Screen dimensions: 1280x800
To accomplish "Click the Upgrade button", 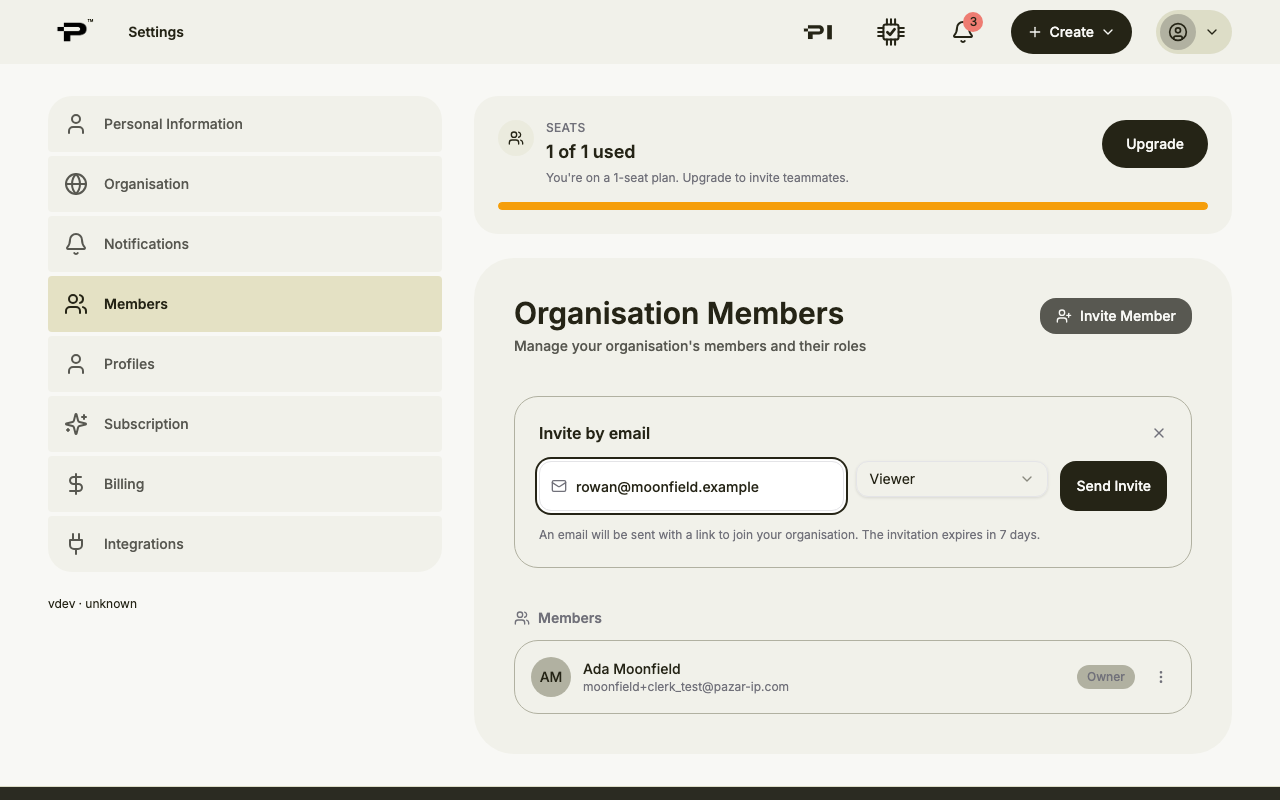I will click(x=1155, y=144).
